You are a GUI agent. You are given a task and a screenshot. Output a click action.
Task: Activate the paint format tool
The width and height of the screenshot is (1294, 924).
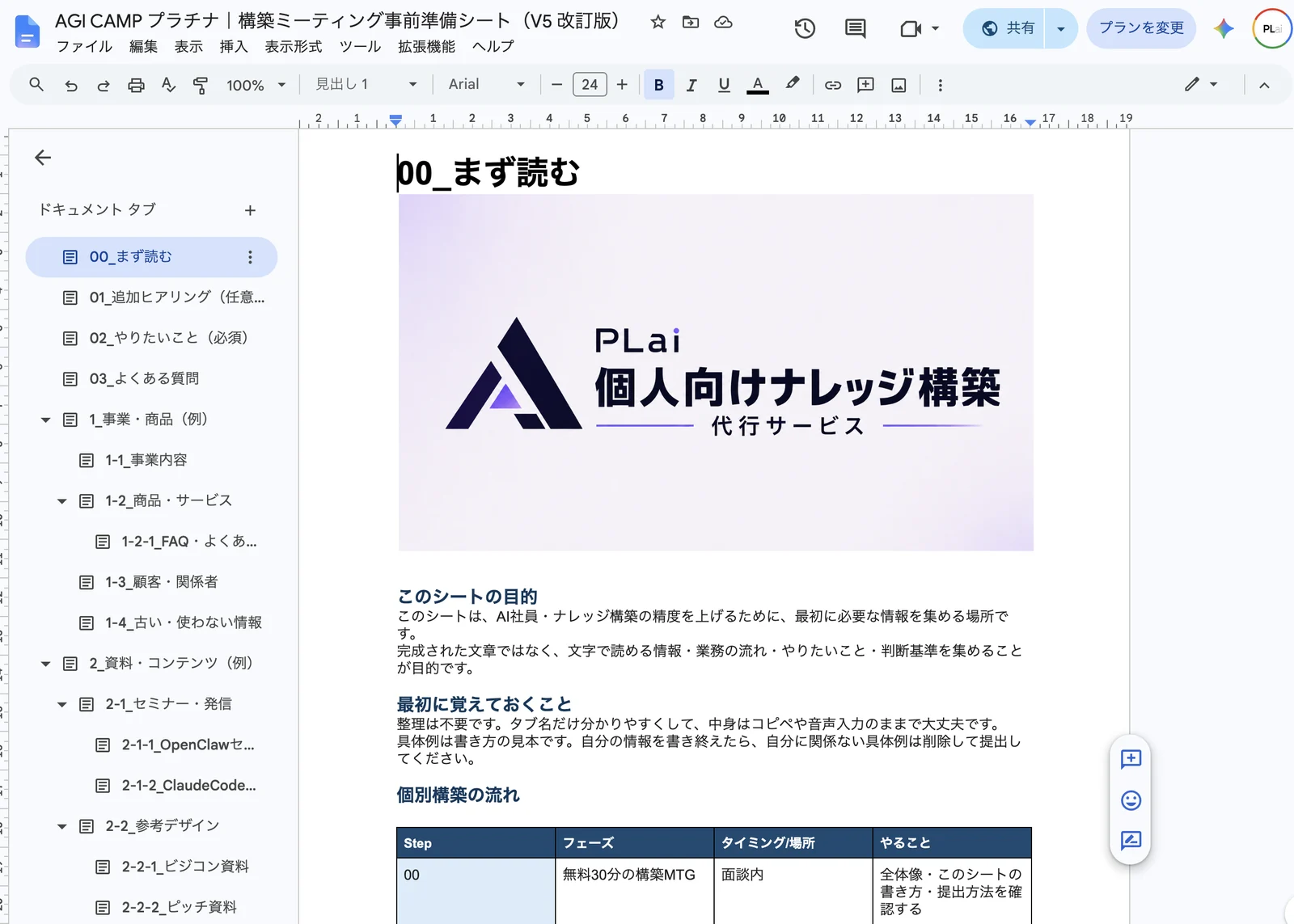click(x=201, y=85)
